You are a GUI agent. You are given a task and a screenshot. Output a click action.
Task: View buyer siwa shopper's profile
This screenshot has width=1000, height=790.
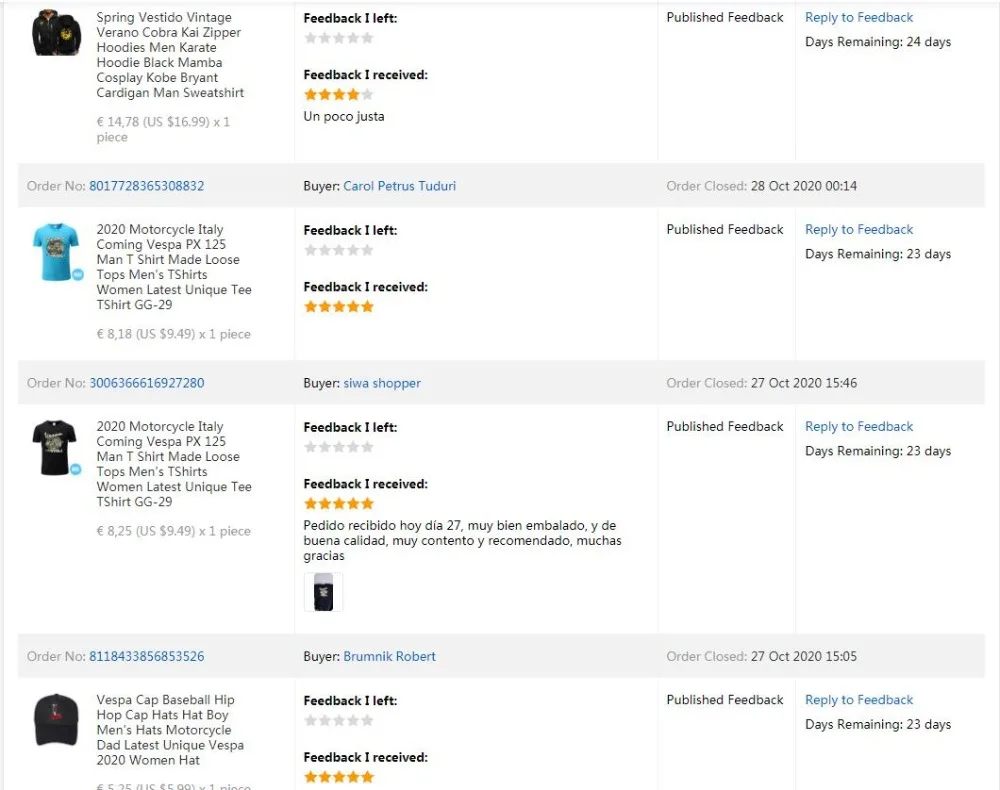tap(381, 383)
